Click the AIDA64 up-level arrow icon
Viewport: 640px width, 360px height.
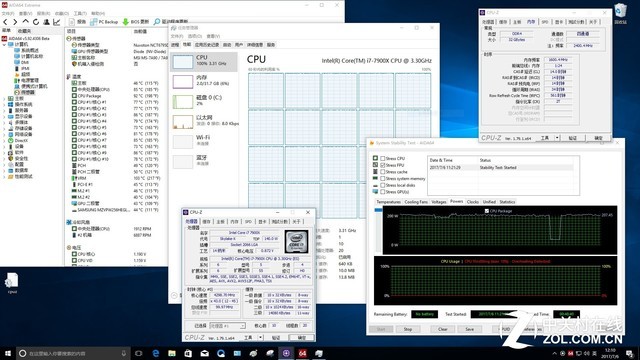(25, 22)
